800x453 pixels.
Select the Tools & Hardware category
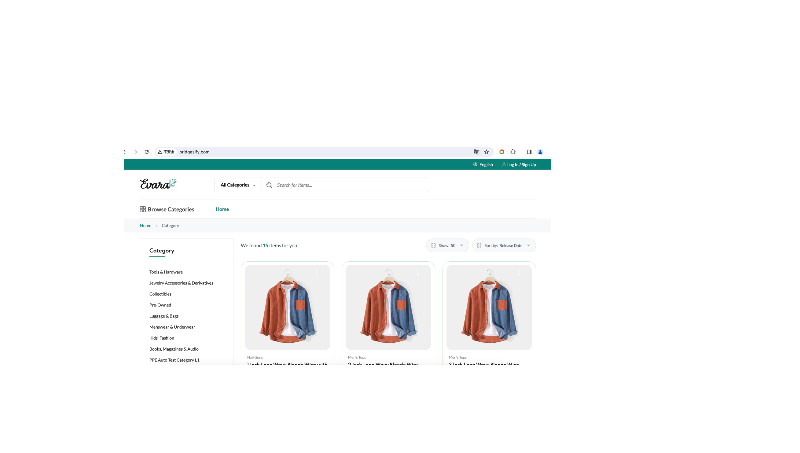(166, 272)
